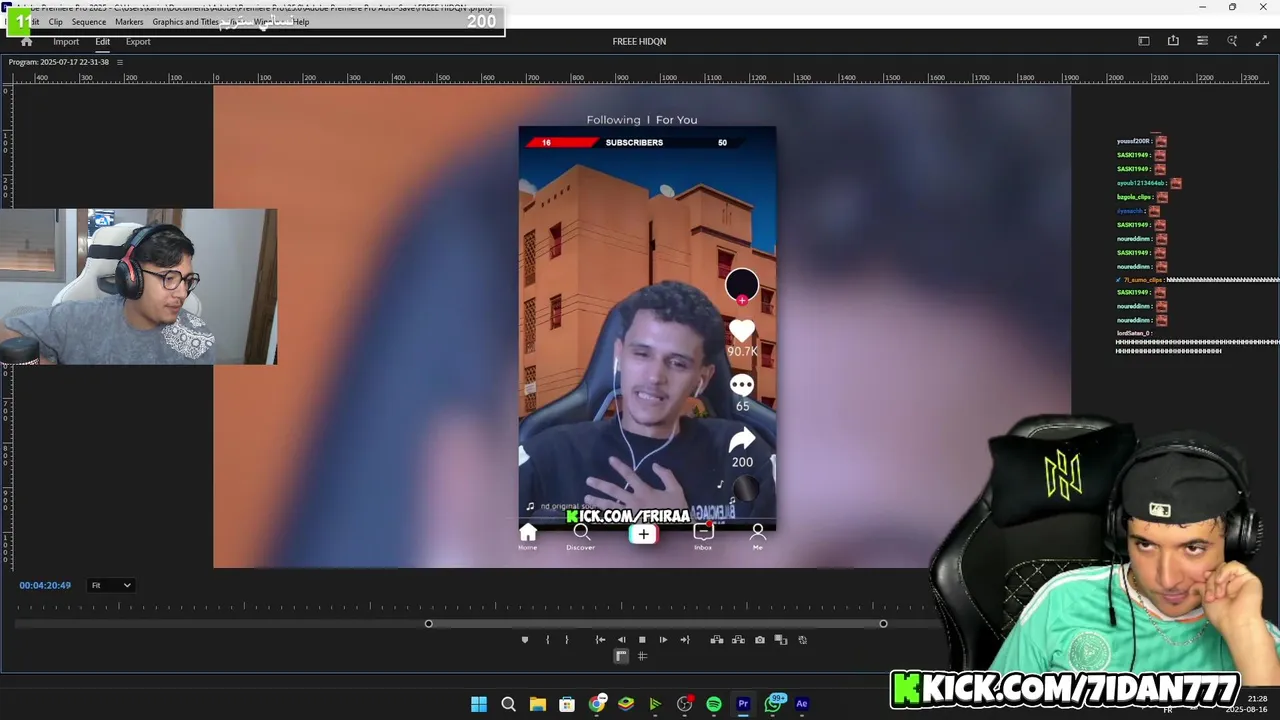
Task: Click the taskbar Search icon
Action: [508, 704]
